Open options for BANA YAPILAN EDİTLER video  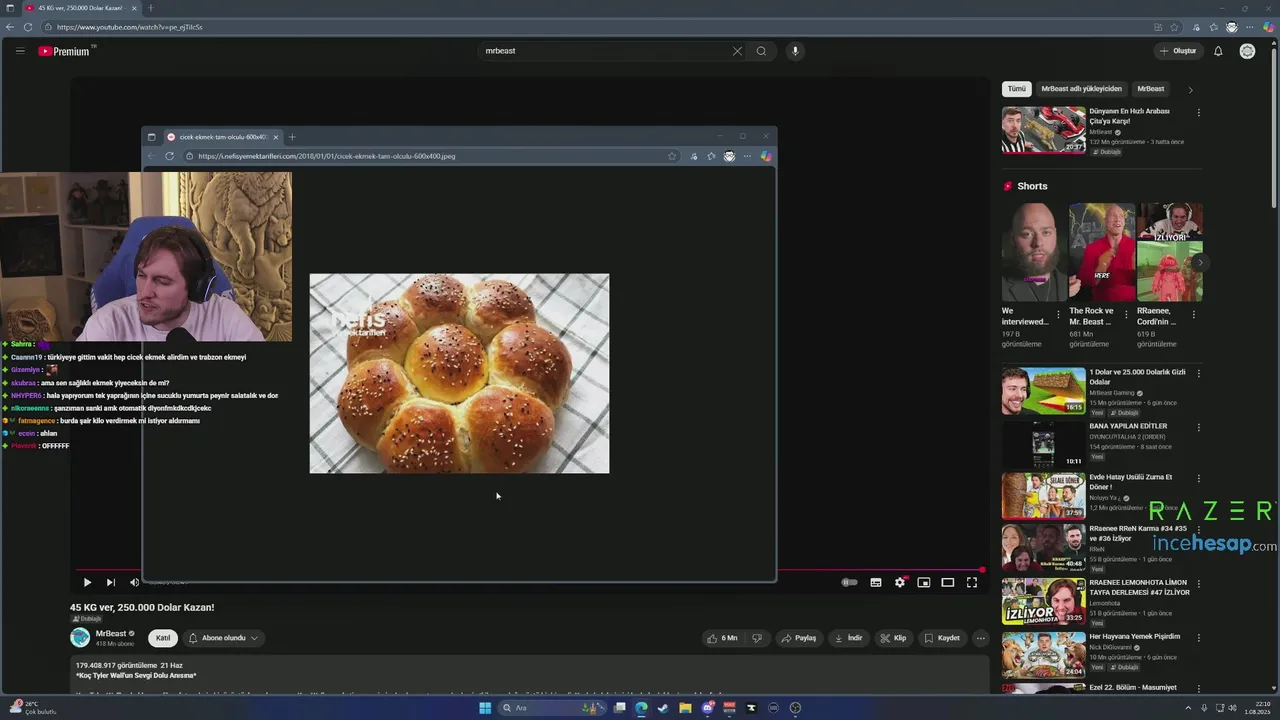click(x=1198, y=428)
